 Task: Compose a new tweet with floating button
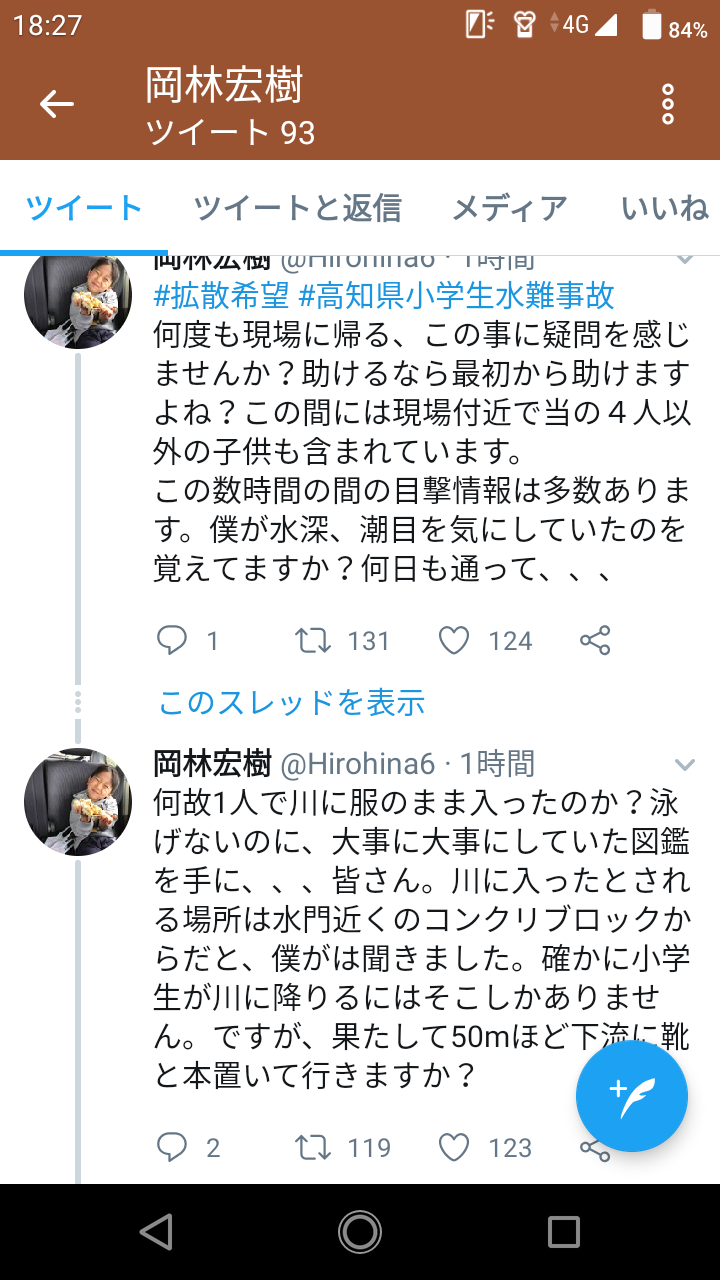tap(632, 1096)
